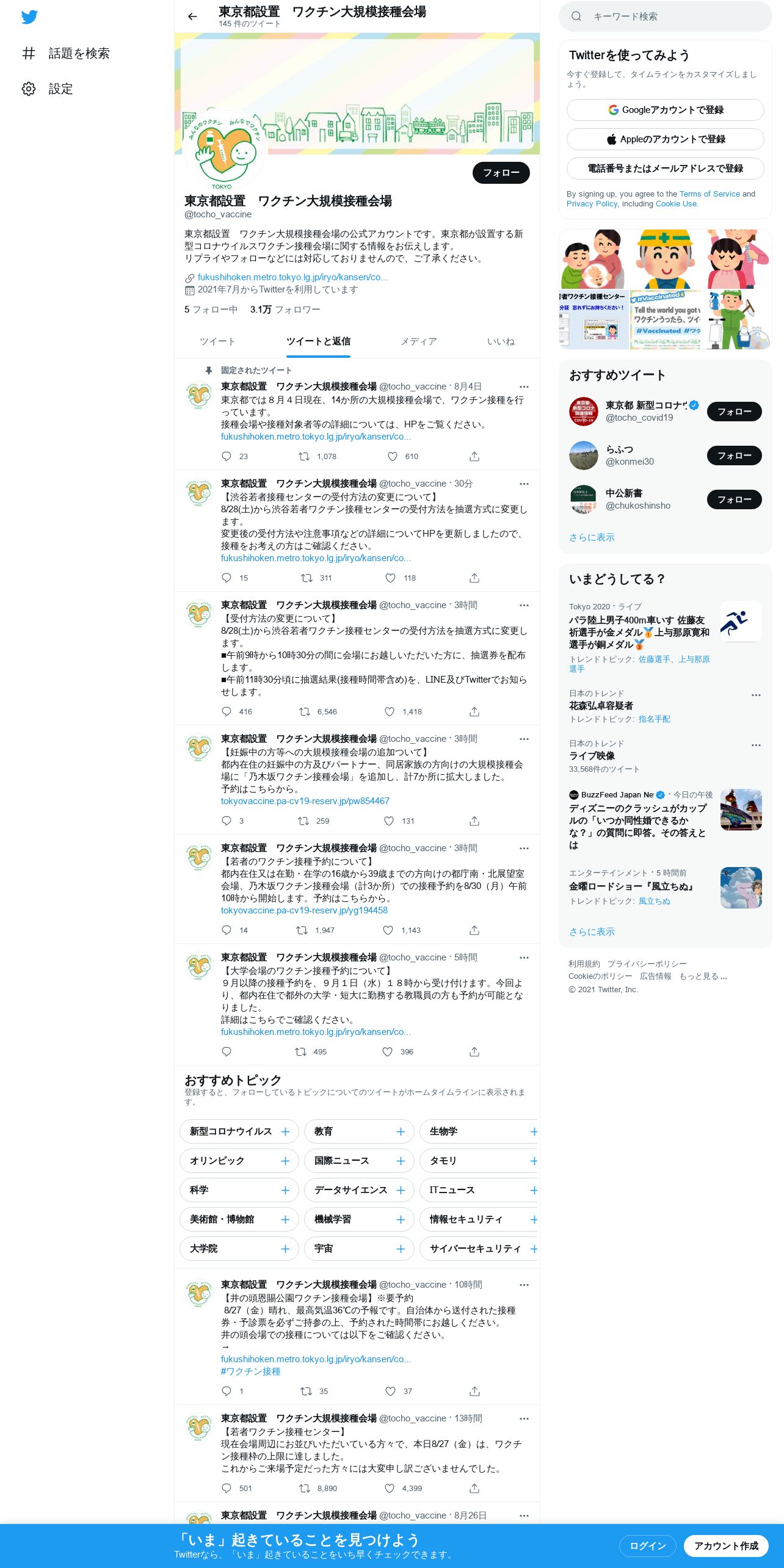Go back with the arrow icon
Viewport: 784px width, 1568px height.
(193, 16)
